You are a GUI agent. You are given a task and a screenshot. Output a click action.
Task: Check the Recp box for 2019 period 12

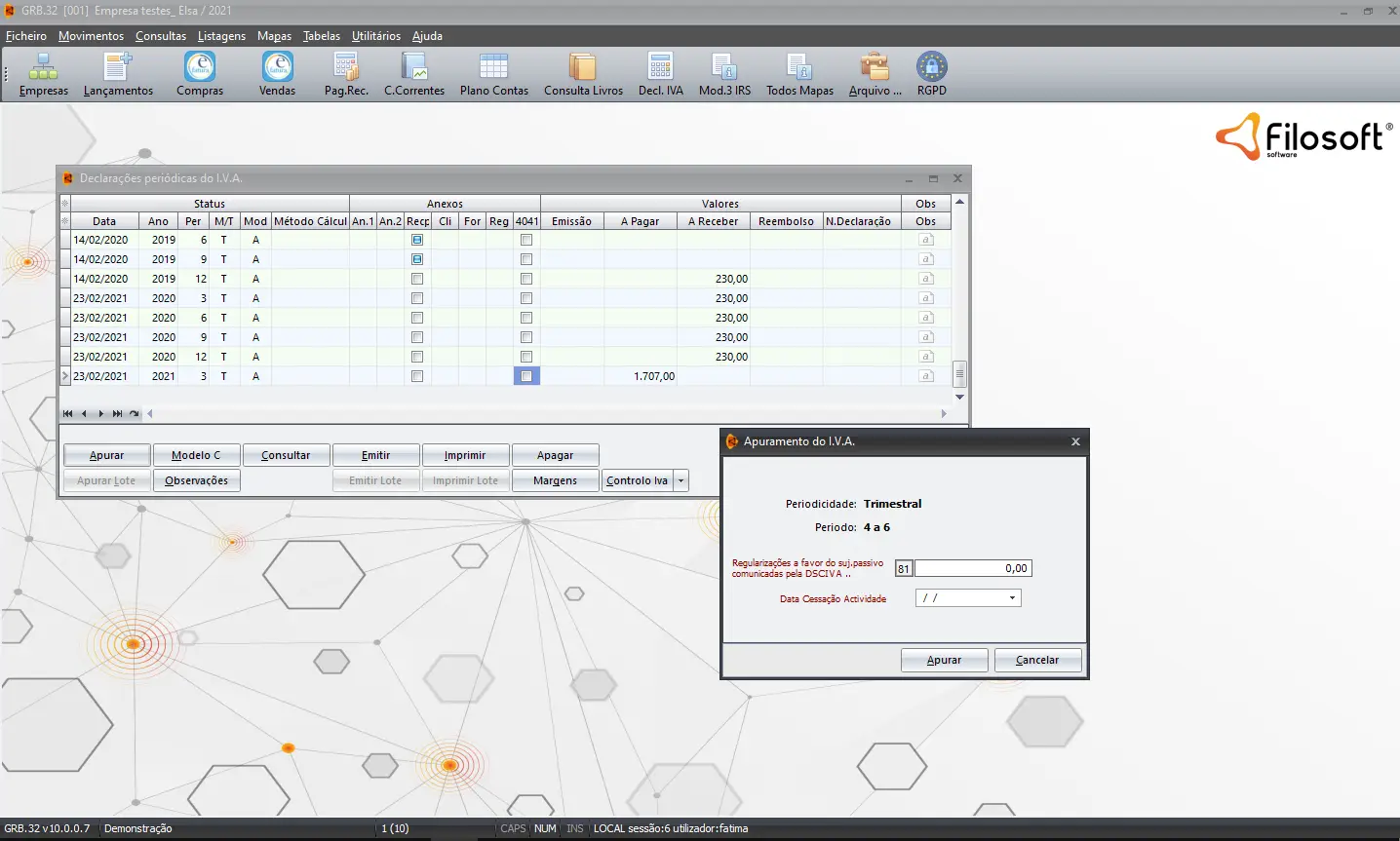coord(417,279)
